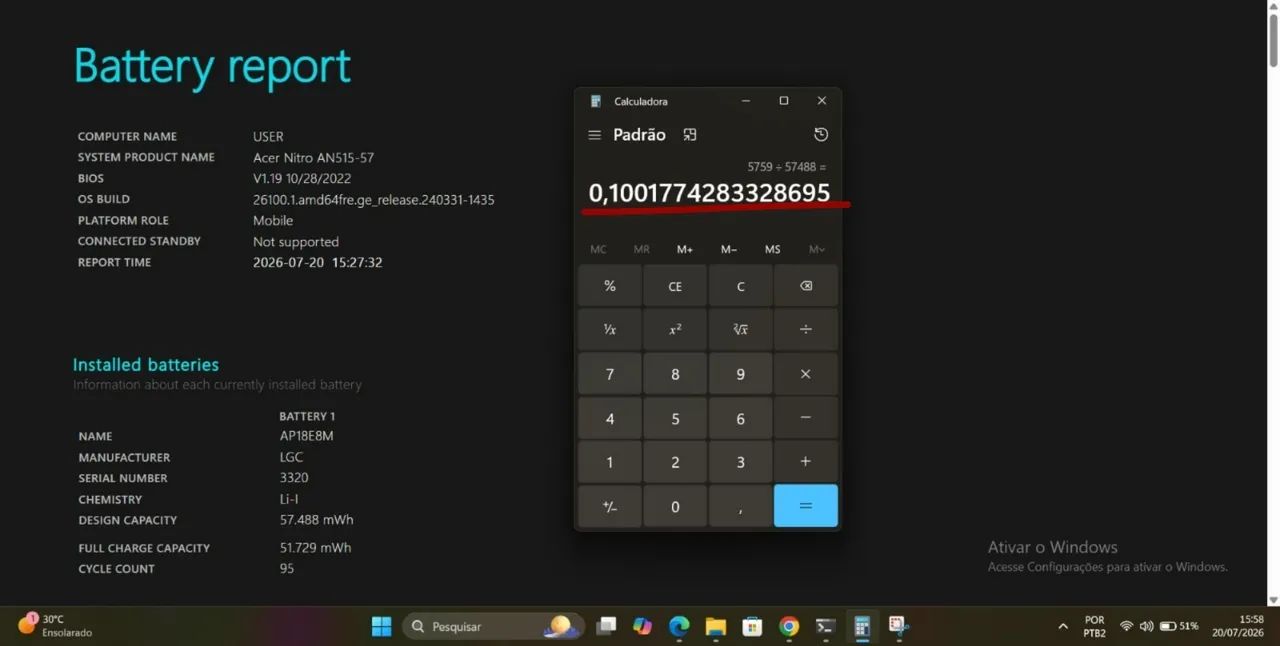Screen dimensions: 1280x646
Task: Maximize the Calculadora window
Action: [x=784, y=101]
